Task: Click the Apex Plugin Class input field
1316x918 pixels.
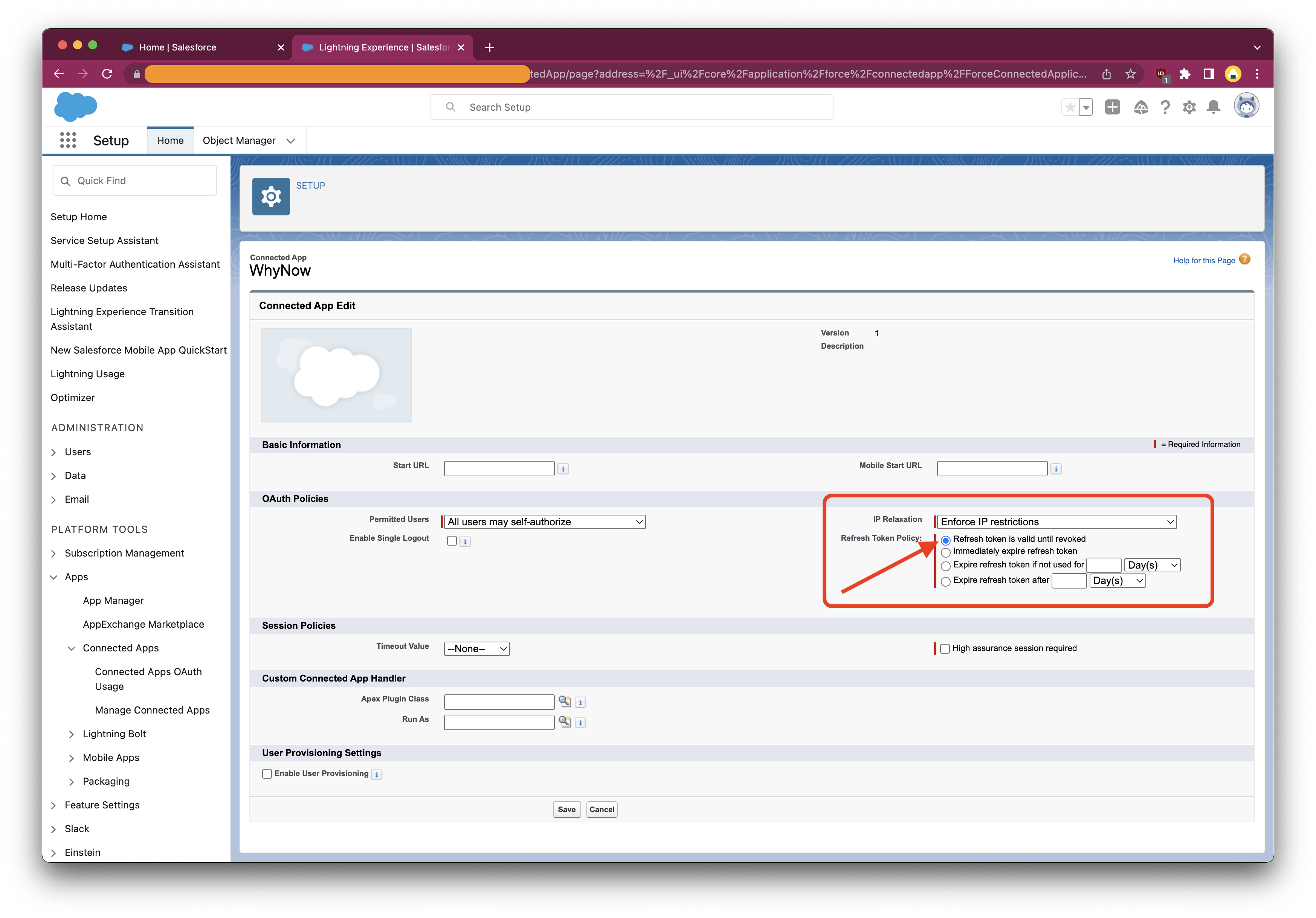Action: pos(499,703)
